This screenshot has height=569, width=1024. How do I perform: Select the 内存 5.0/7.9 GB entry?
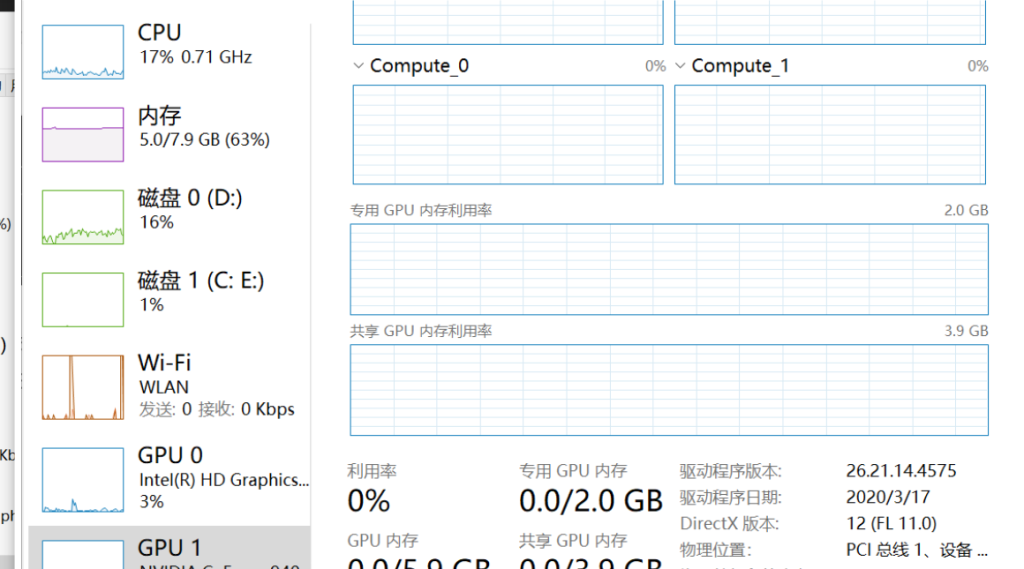pyautogui.click(x=170, y=135)
